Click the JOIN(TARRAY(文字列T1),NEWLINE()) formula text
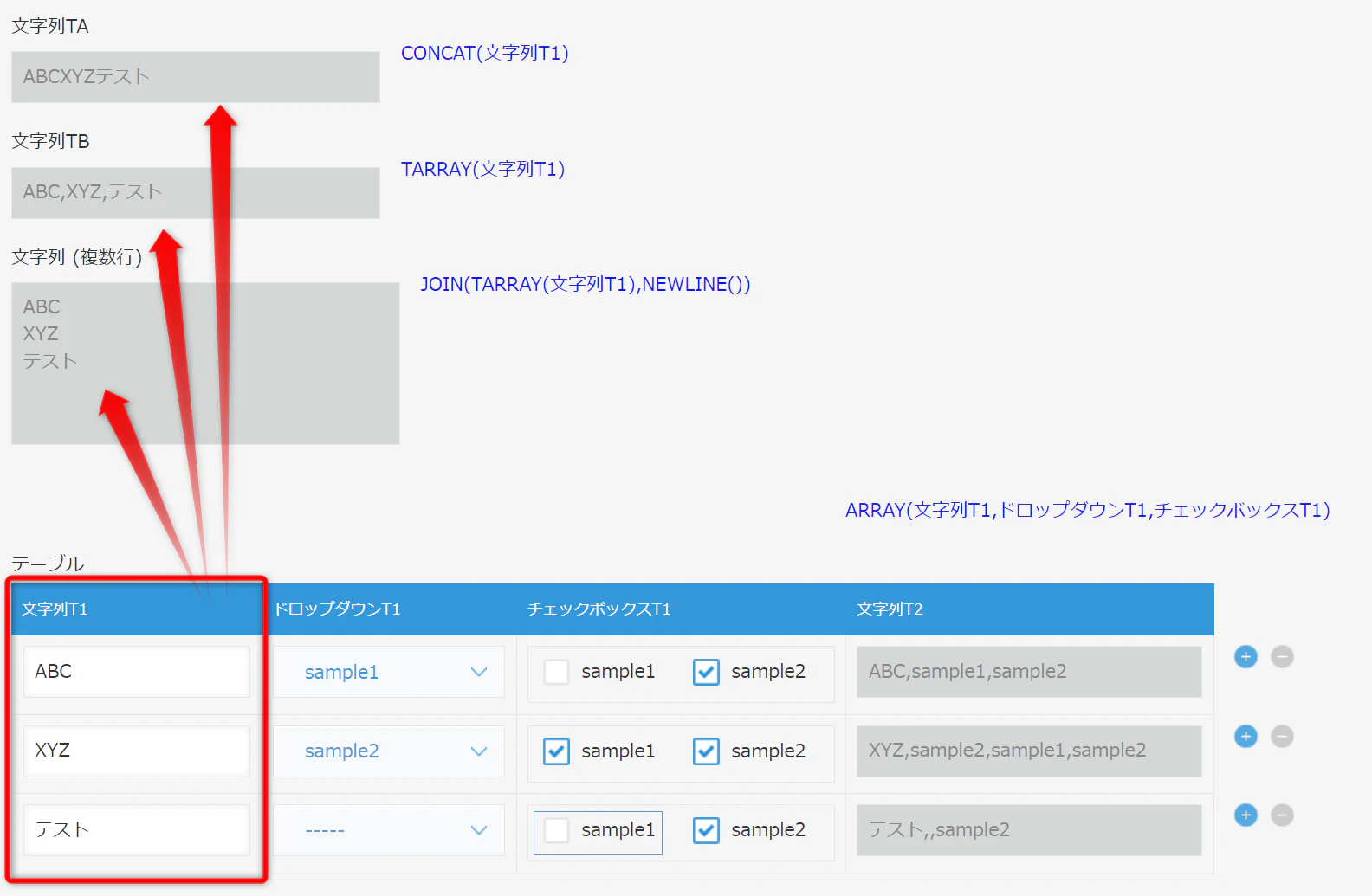This screenshot has width=1372, height=896. (x=586, y=285)
